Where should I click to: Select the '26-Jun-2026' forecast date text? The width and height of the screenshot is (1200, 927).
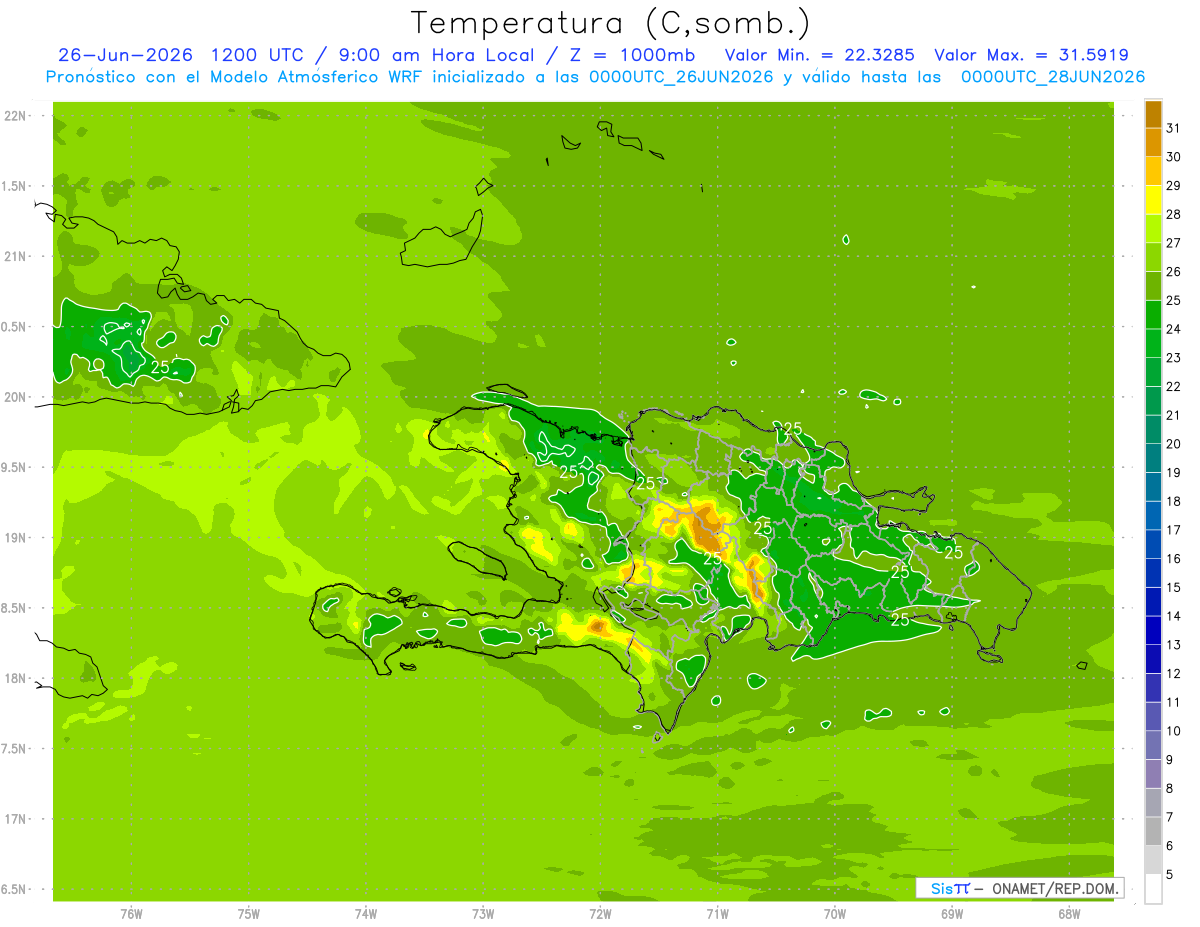pyautogui.click(x=125, y=55)
